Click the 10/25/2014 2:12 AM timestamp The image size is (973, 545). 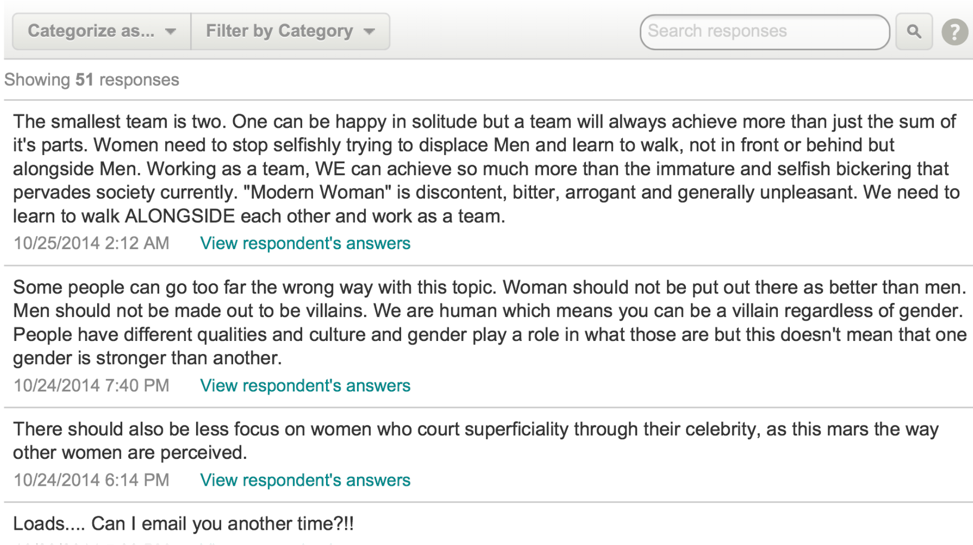[91, 243]
